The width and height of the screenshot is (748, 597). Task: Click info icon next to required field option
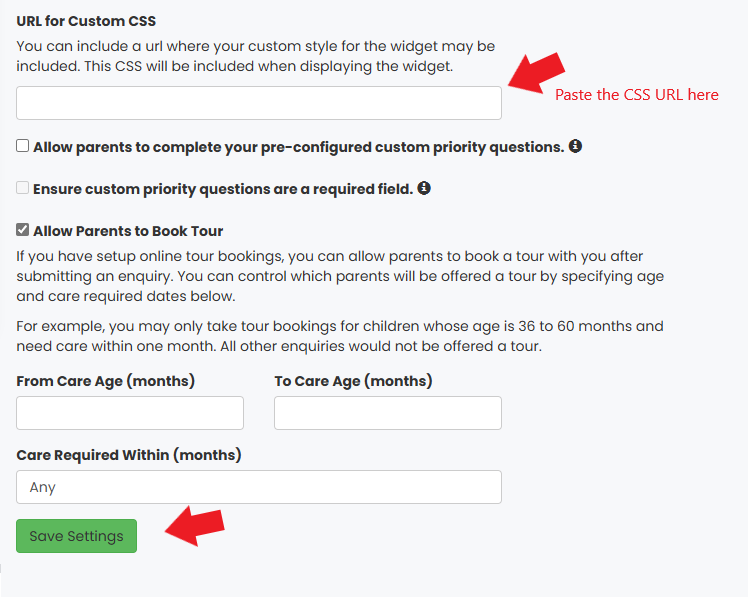click(424, 188)
